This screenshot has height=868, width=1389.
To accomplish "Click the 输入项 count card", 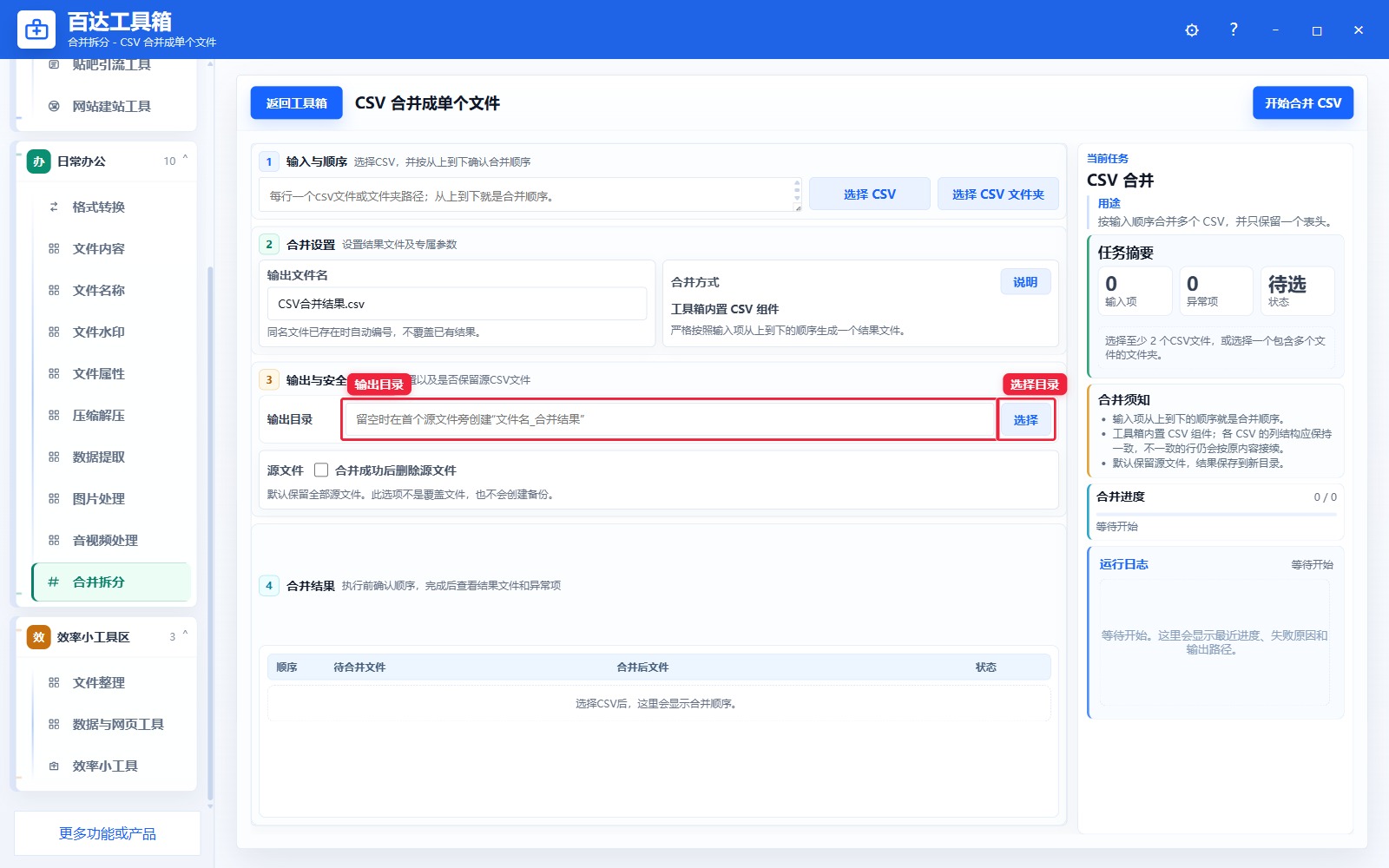I will point(1135,291).
